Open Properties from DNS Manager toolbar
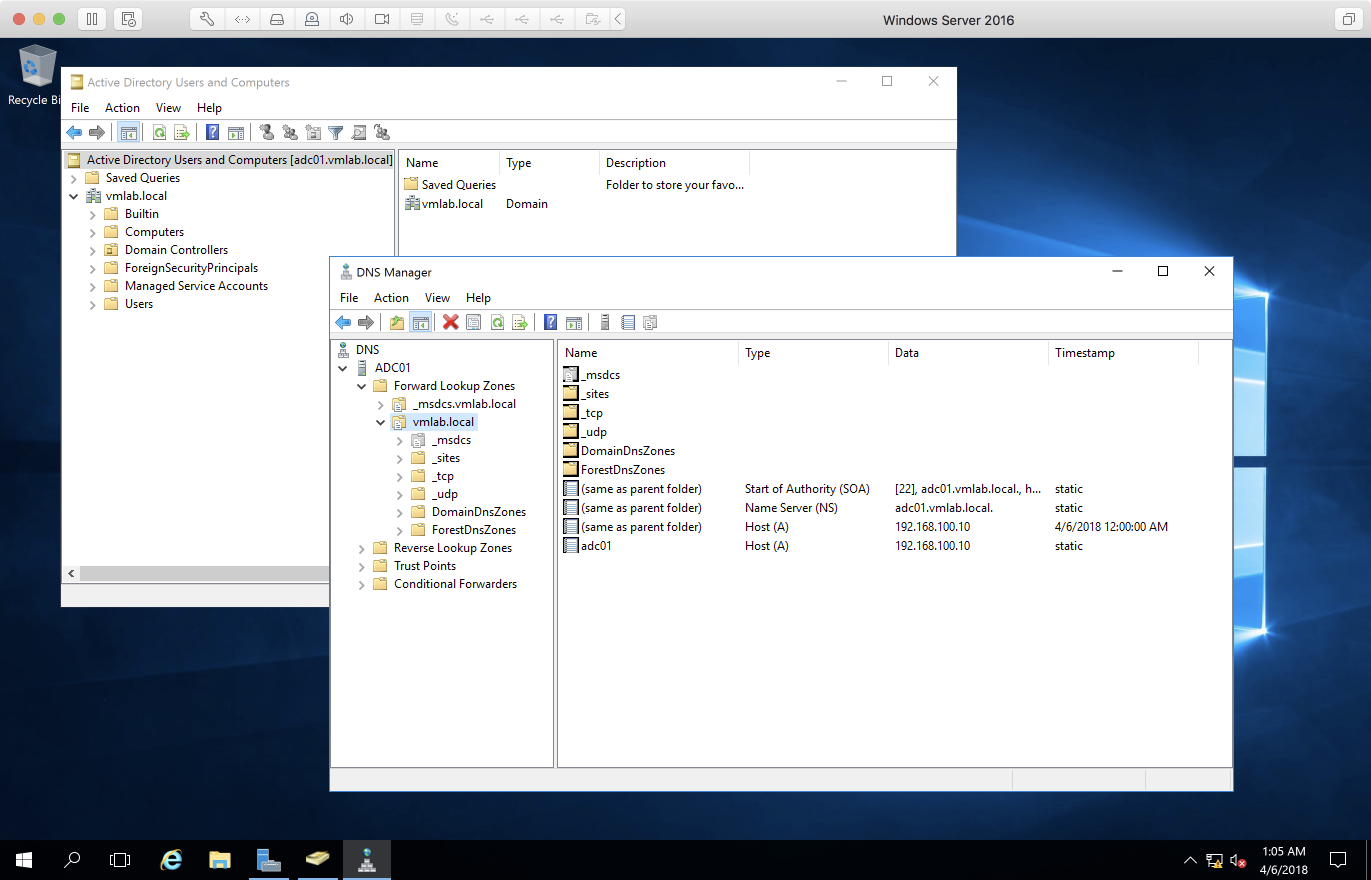Screen dimensions: 1371x880 (x=474, y=322)
